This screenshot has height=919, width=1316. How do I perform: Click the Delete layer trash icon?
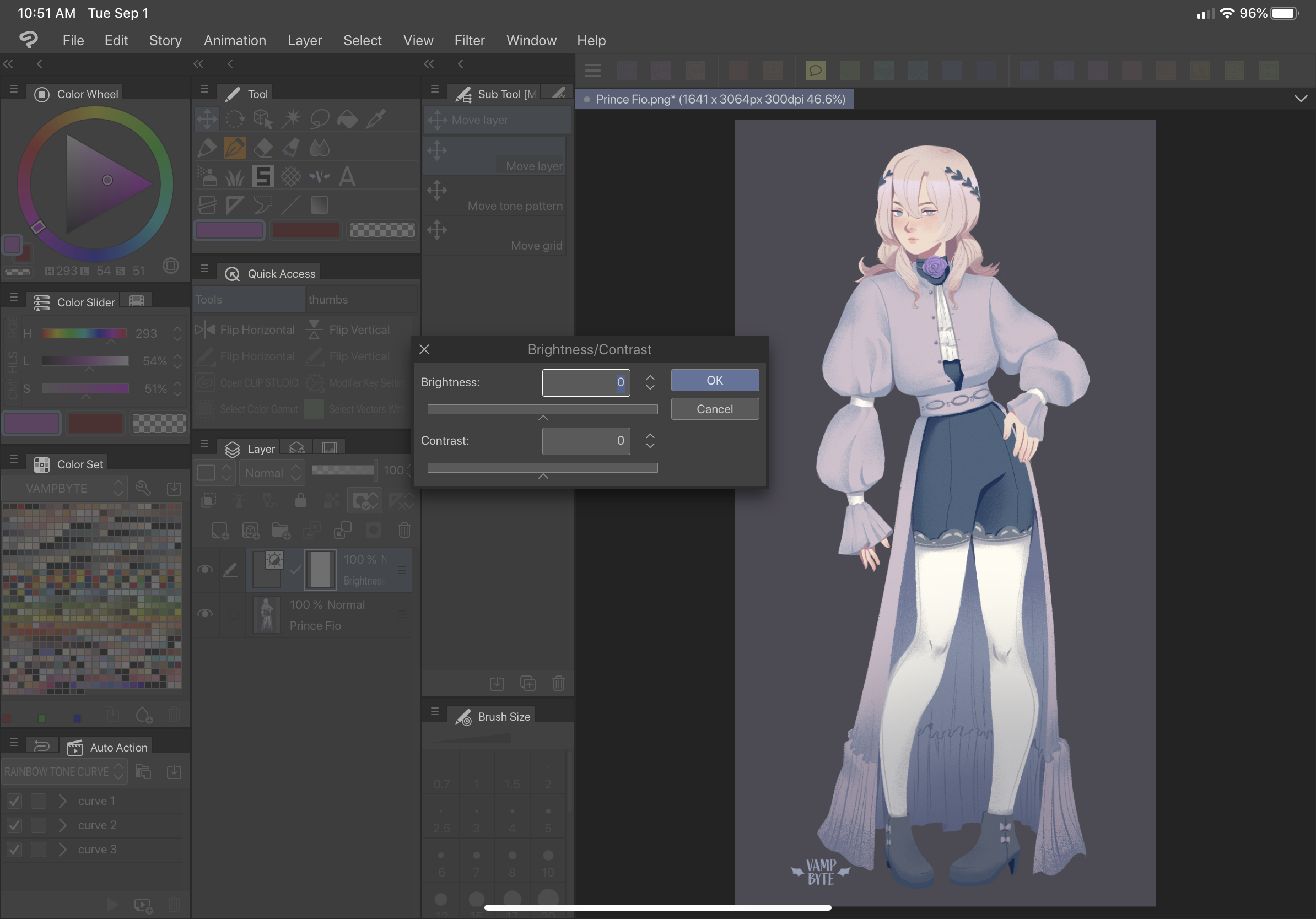point(404,530)
